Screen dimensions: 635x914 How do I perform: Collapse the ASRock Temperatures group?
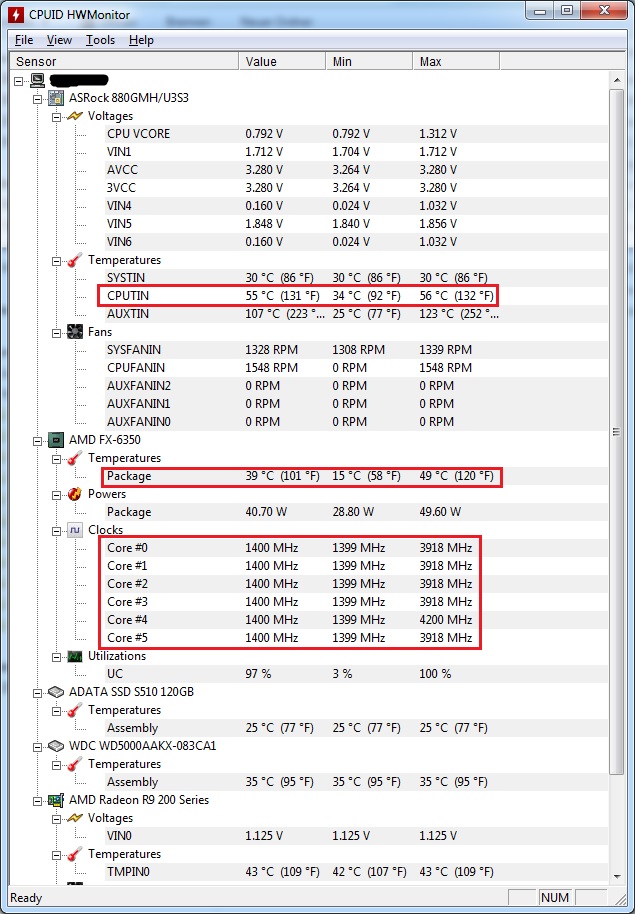[57, 261]
